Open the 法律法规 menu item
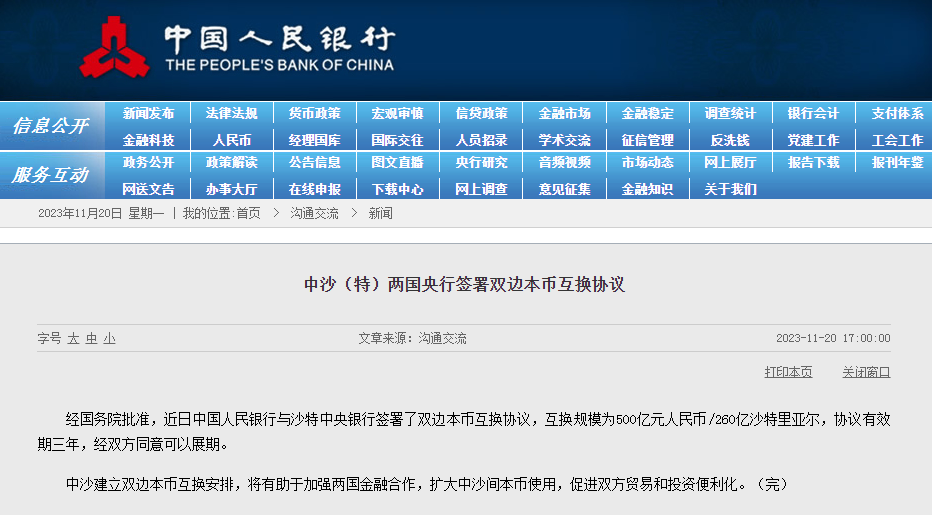This screenshot has width=932, height=515. (231, 113)
